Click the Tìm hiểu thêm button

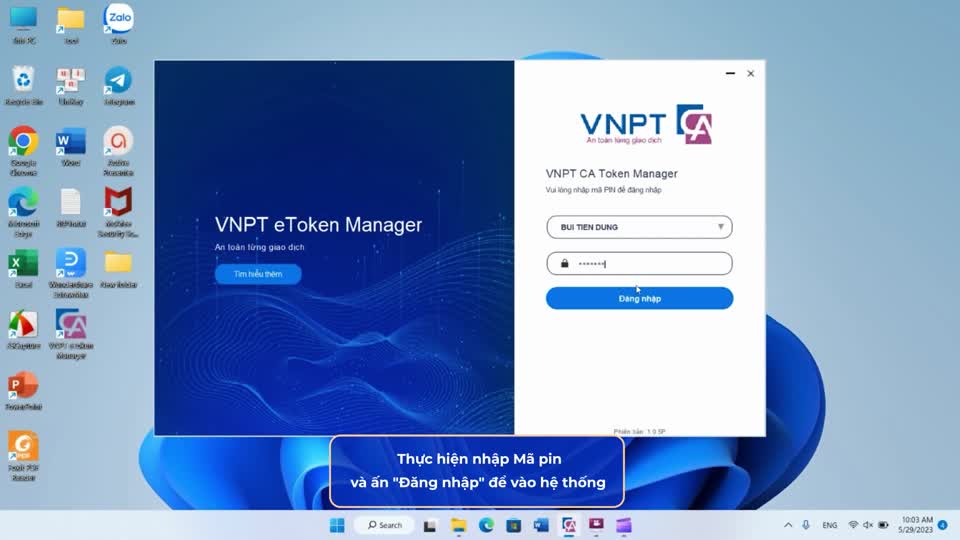coord(258,274)
